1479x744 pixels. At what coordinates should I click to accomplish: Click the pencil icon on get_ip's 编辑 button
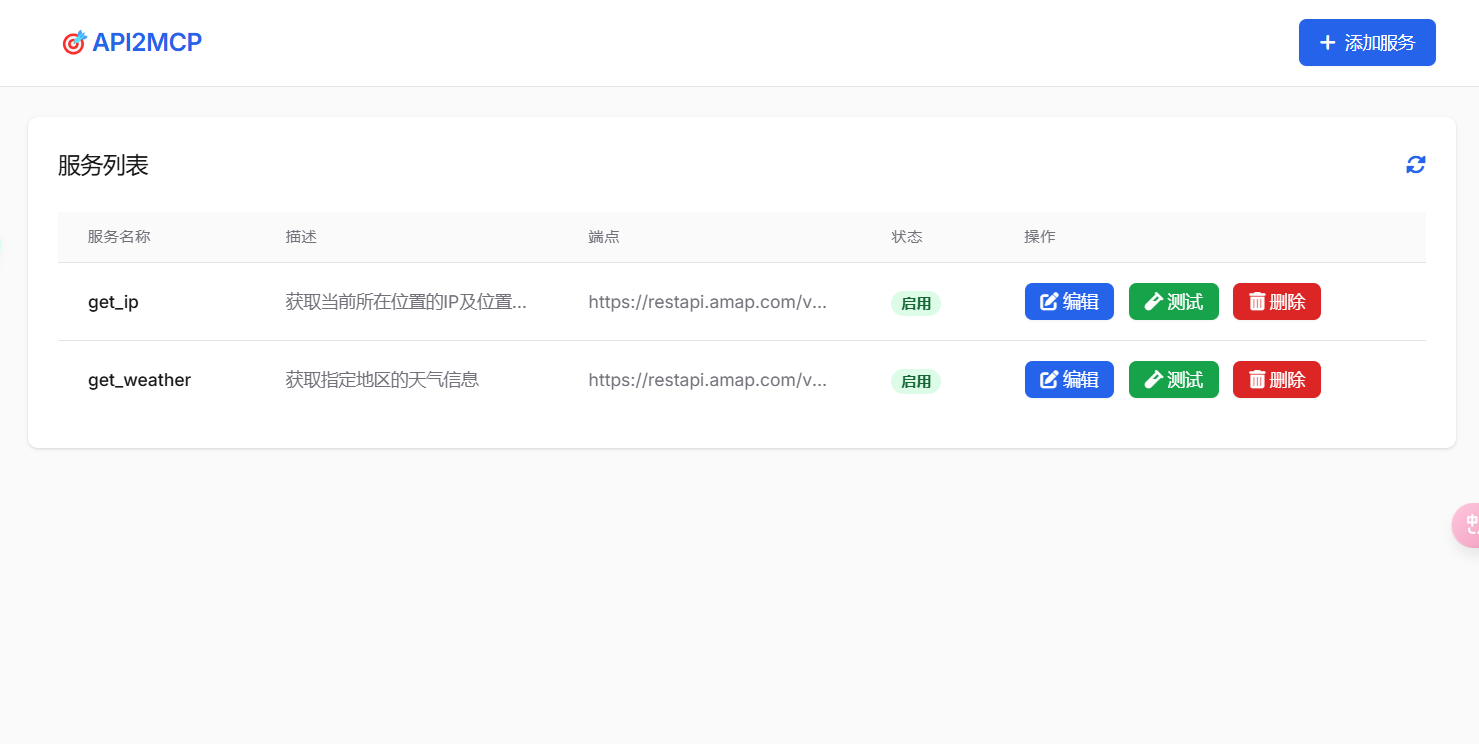click(x=1049, y=301)
